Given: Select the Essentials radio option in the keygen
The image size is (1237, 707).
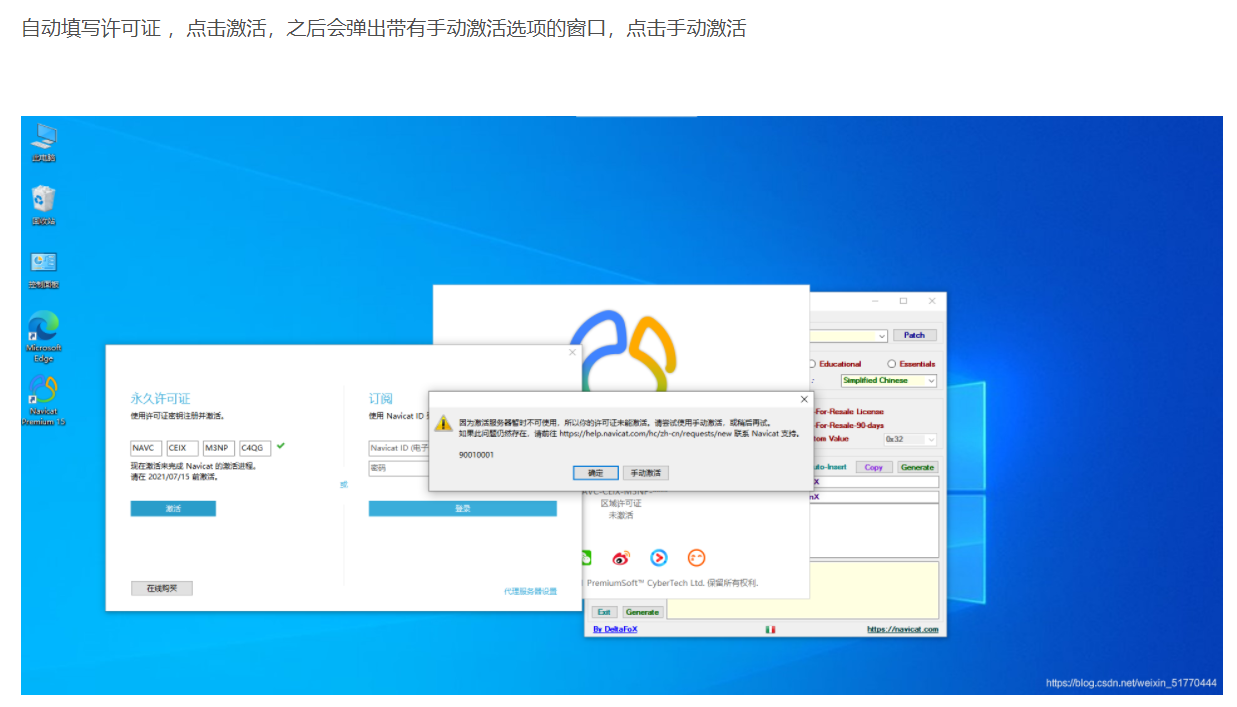Looking at the screenshot, I should 911,364.
